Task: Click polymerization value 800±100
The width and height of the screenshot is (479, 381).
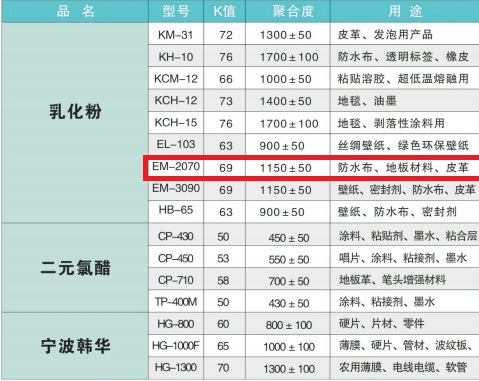Action: point(289,325)
